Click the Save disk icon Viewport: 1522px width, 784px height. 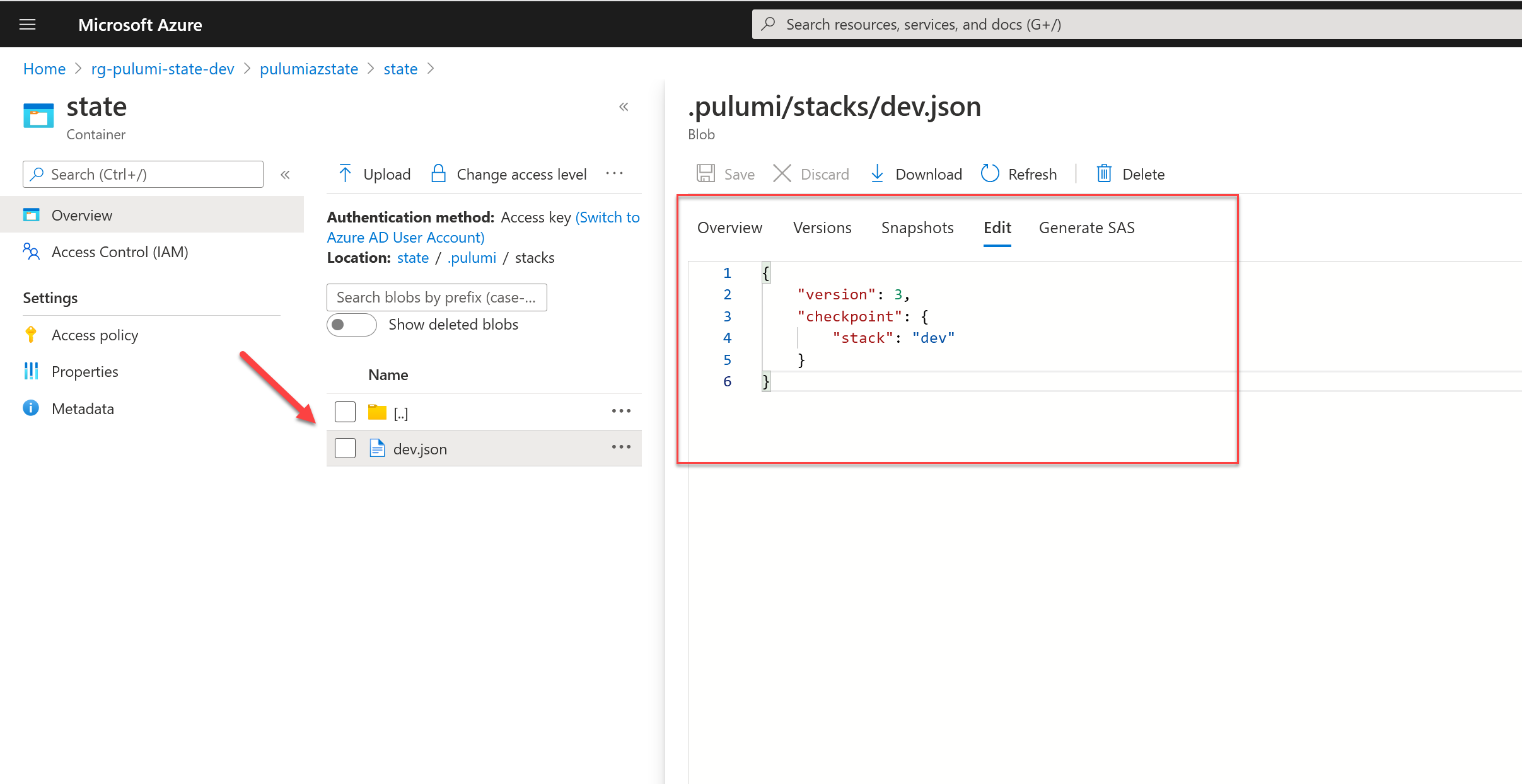click(x=706, y=173)
